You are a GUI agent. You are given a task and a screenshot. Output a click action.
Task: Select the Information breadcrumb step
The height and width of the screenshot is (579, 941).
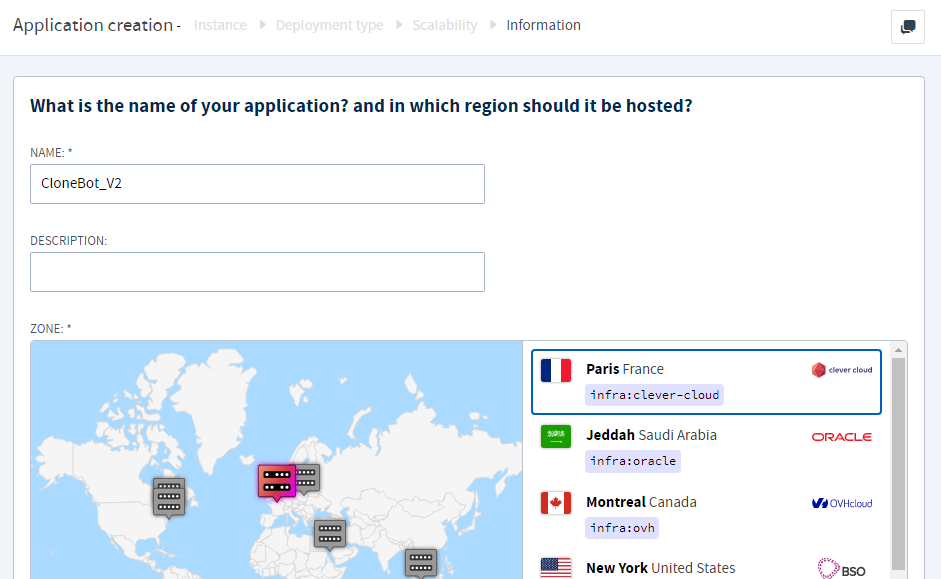click(543, 25)
